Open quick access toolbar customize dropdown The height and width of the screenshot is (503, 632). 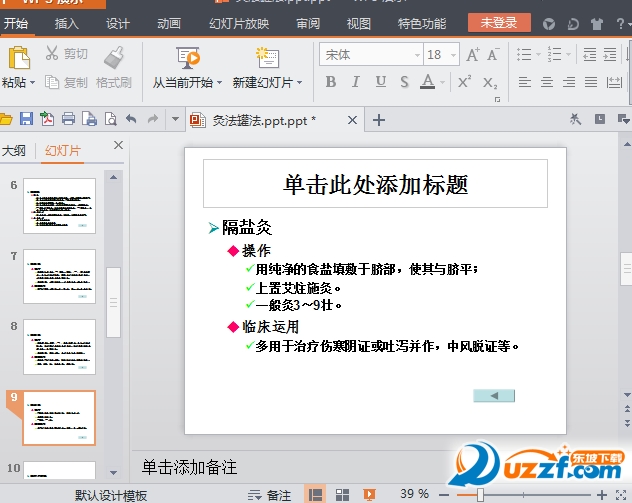(175, 119)
